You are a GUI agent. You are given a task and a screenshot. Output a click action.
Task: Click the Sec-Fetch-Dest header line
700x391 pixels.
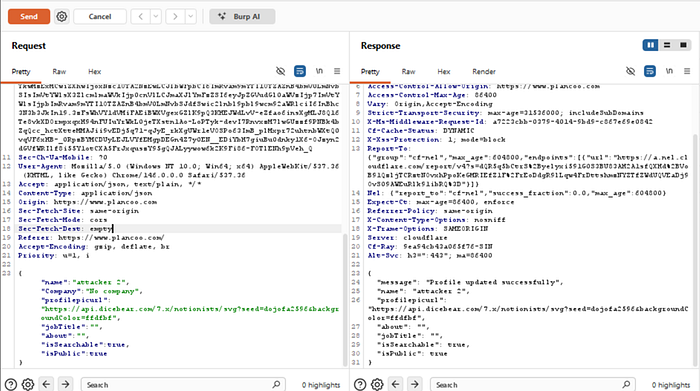65,229
